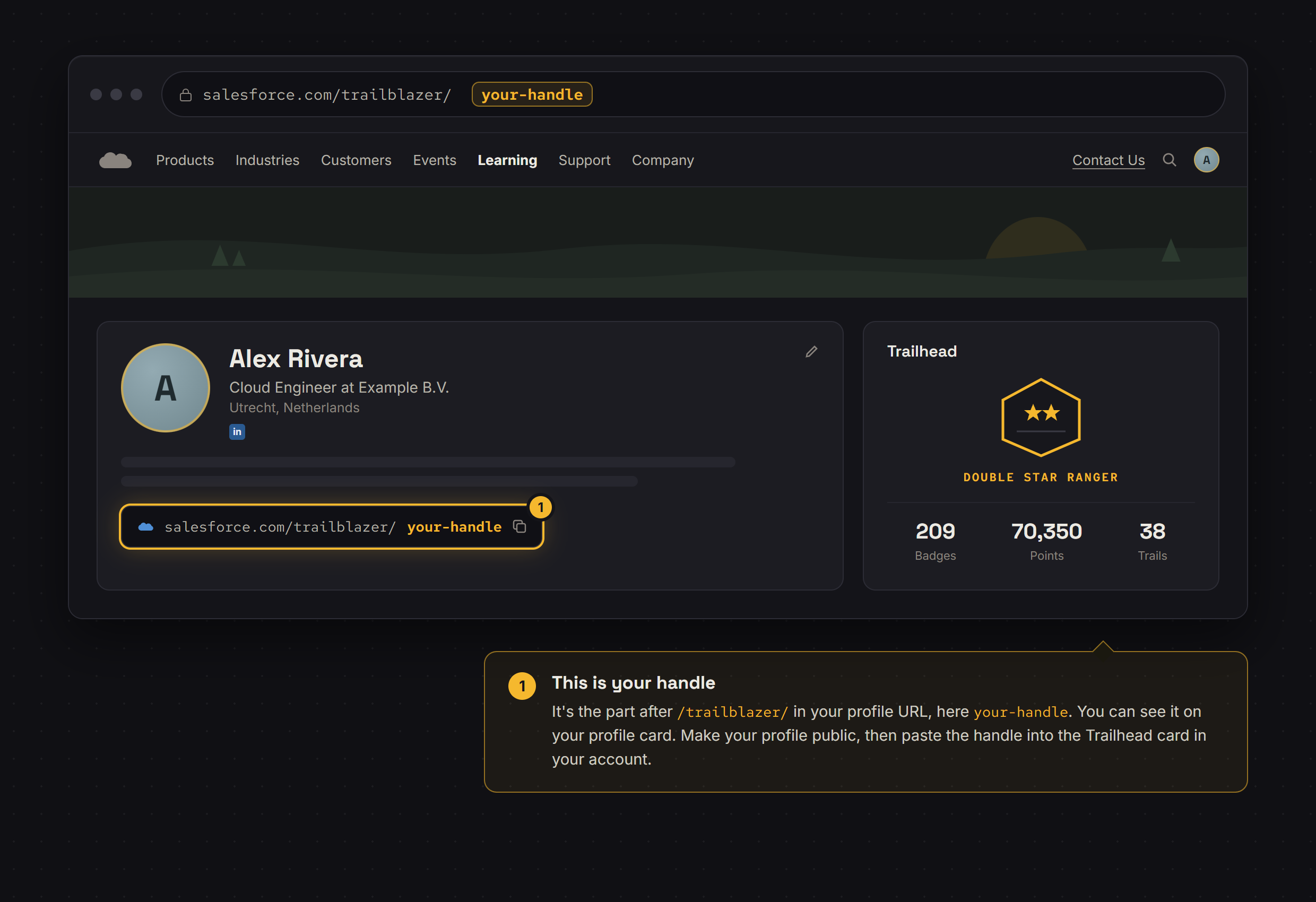Click the 209 Badges stat
Image resolution: width=1316 pixels, height=902 pixels.
point(935,541)
